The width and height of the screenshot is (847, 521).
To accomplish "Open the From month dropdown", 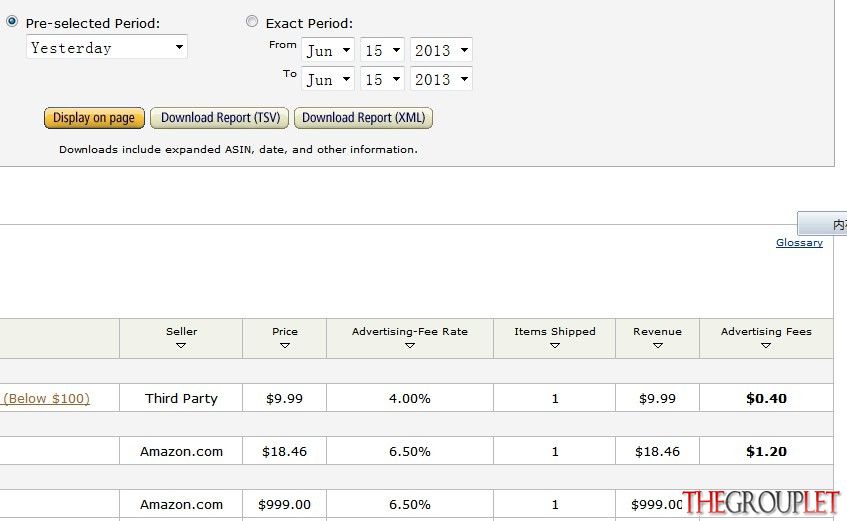I will tap(328, 50).
